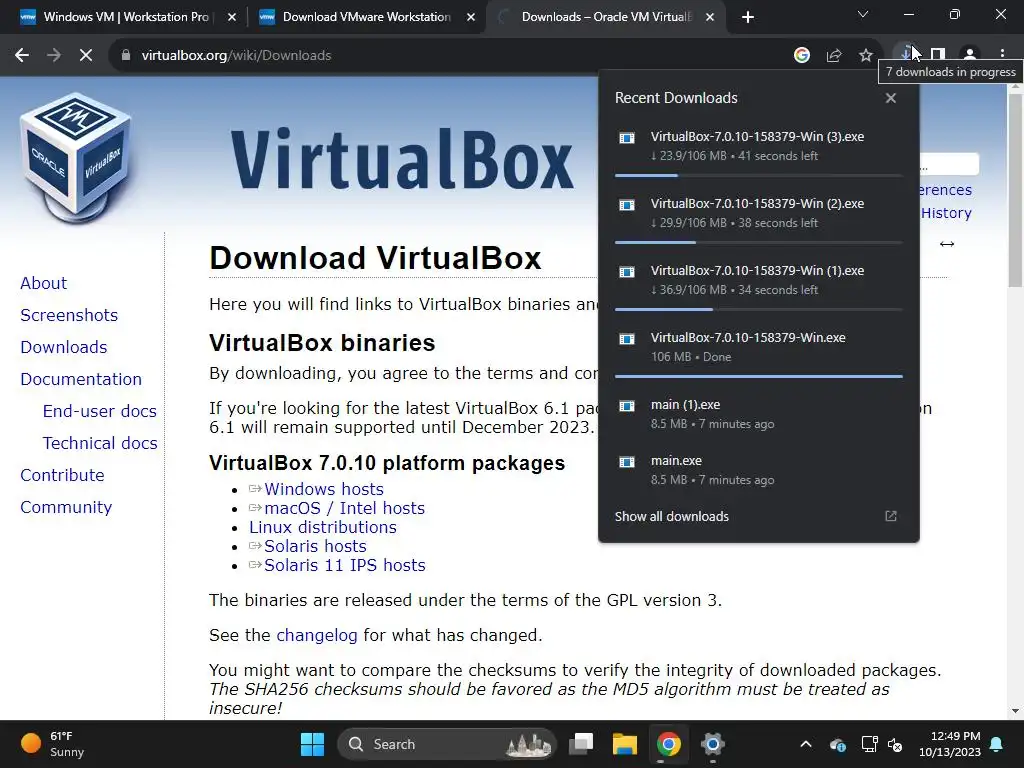The image size is (1024, 768).
Task: Click the taskbar Search box
Action: (447, 744)
